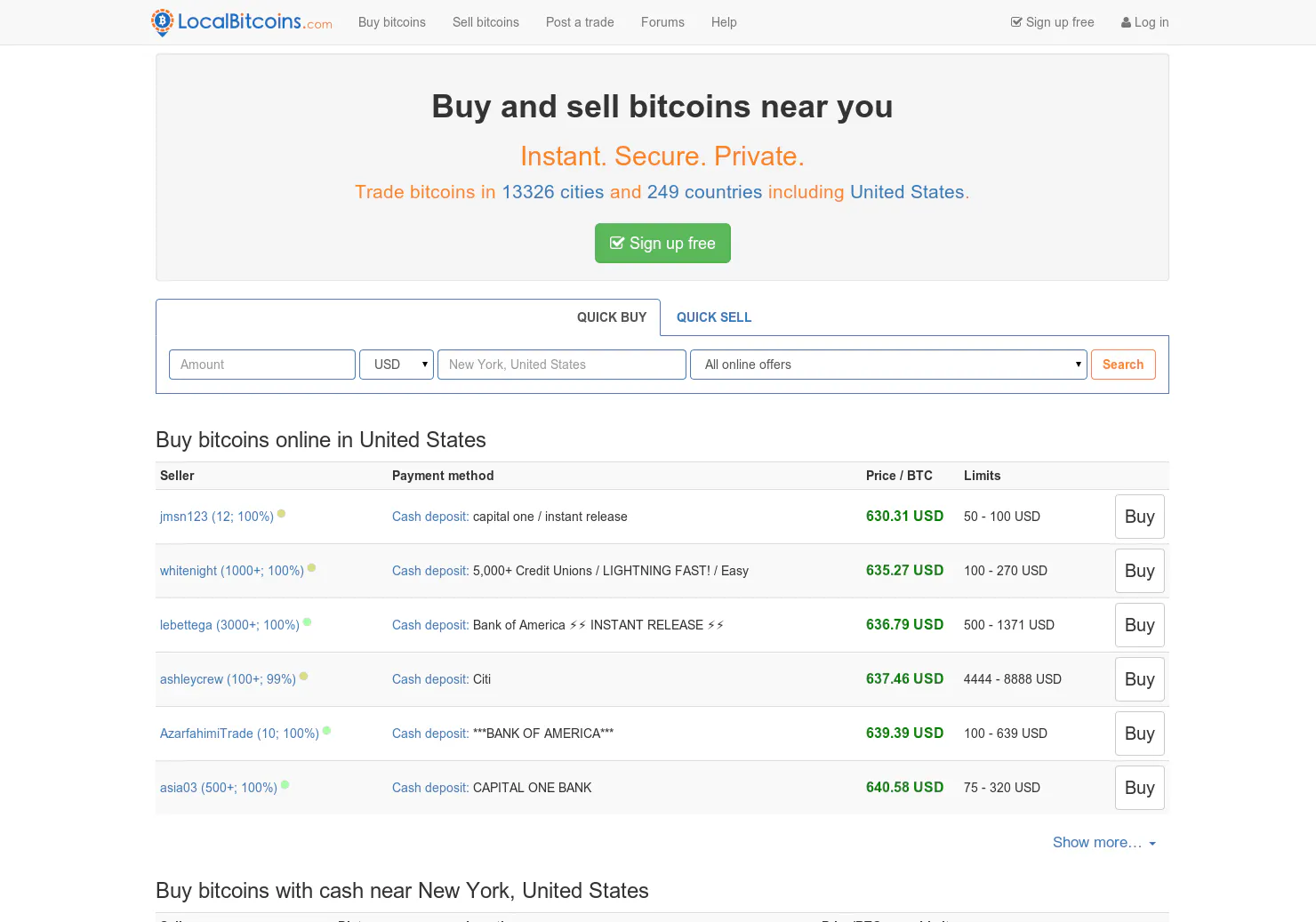Follow the 249 countries link
This screenshot has width=1316, height=922.
click(x=704, y=192)
